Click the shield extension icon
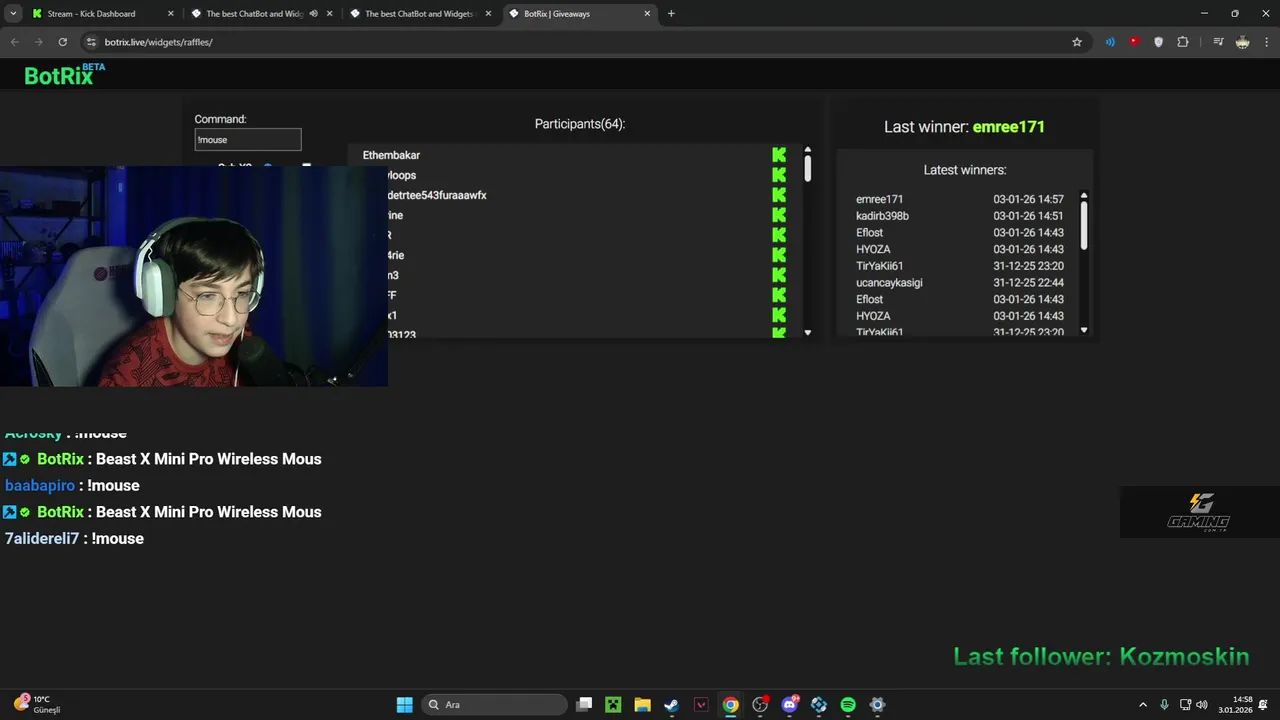1280x720 pixels. click(x=1159, y=42)
